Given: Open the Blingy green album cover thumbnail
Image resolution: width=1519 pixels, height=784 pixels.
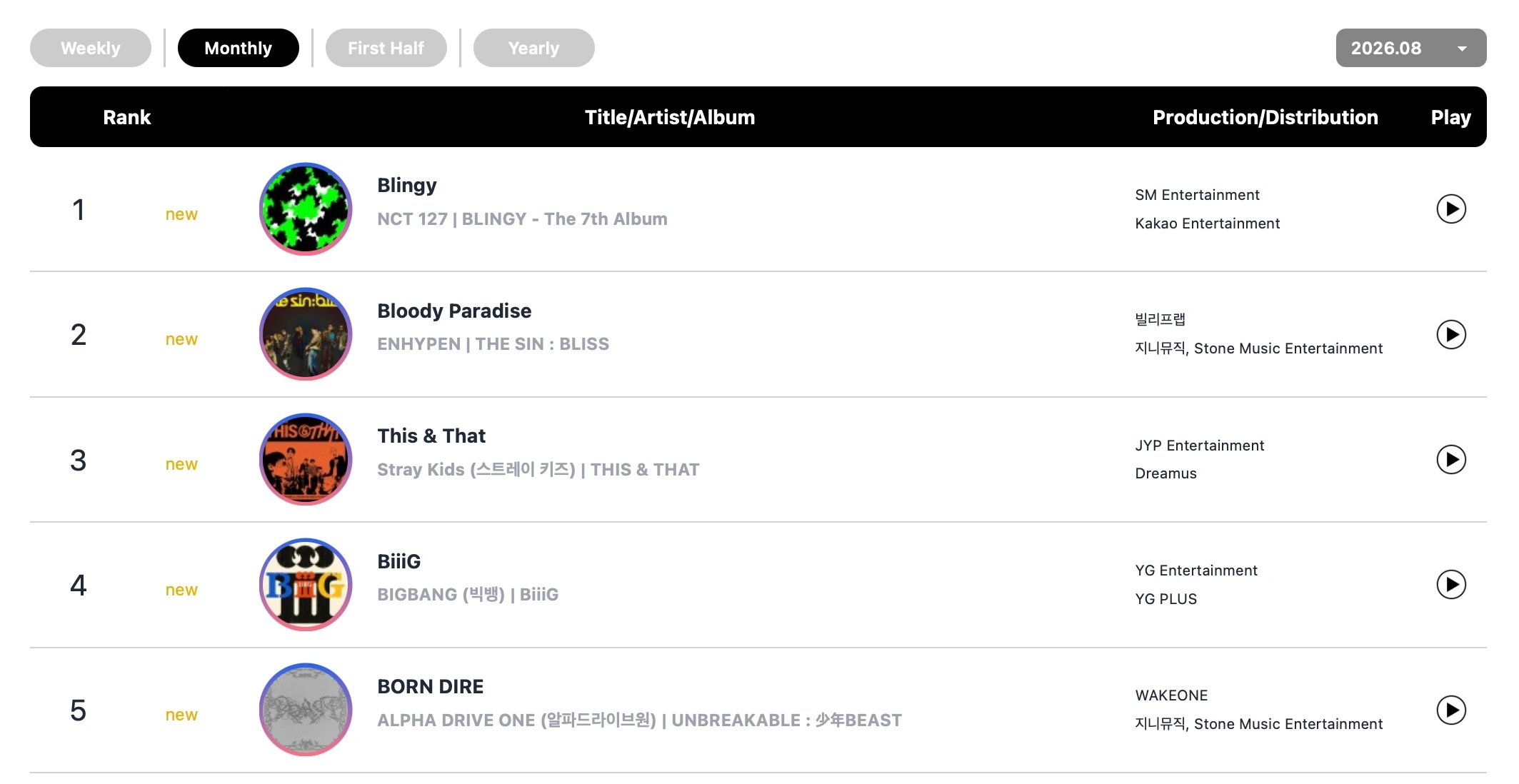Looking at the screenshot, I should click(x=306, y=208).
